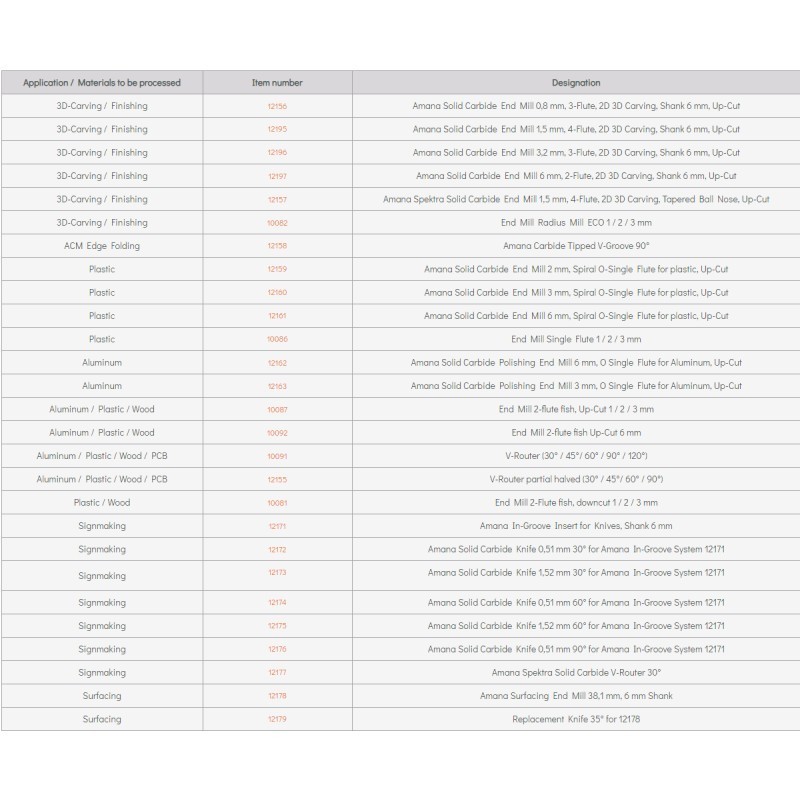Open item 12162 aluminum polishing link
The height and width of the screenshot is (800, 800).
[x=277, y=363]
